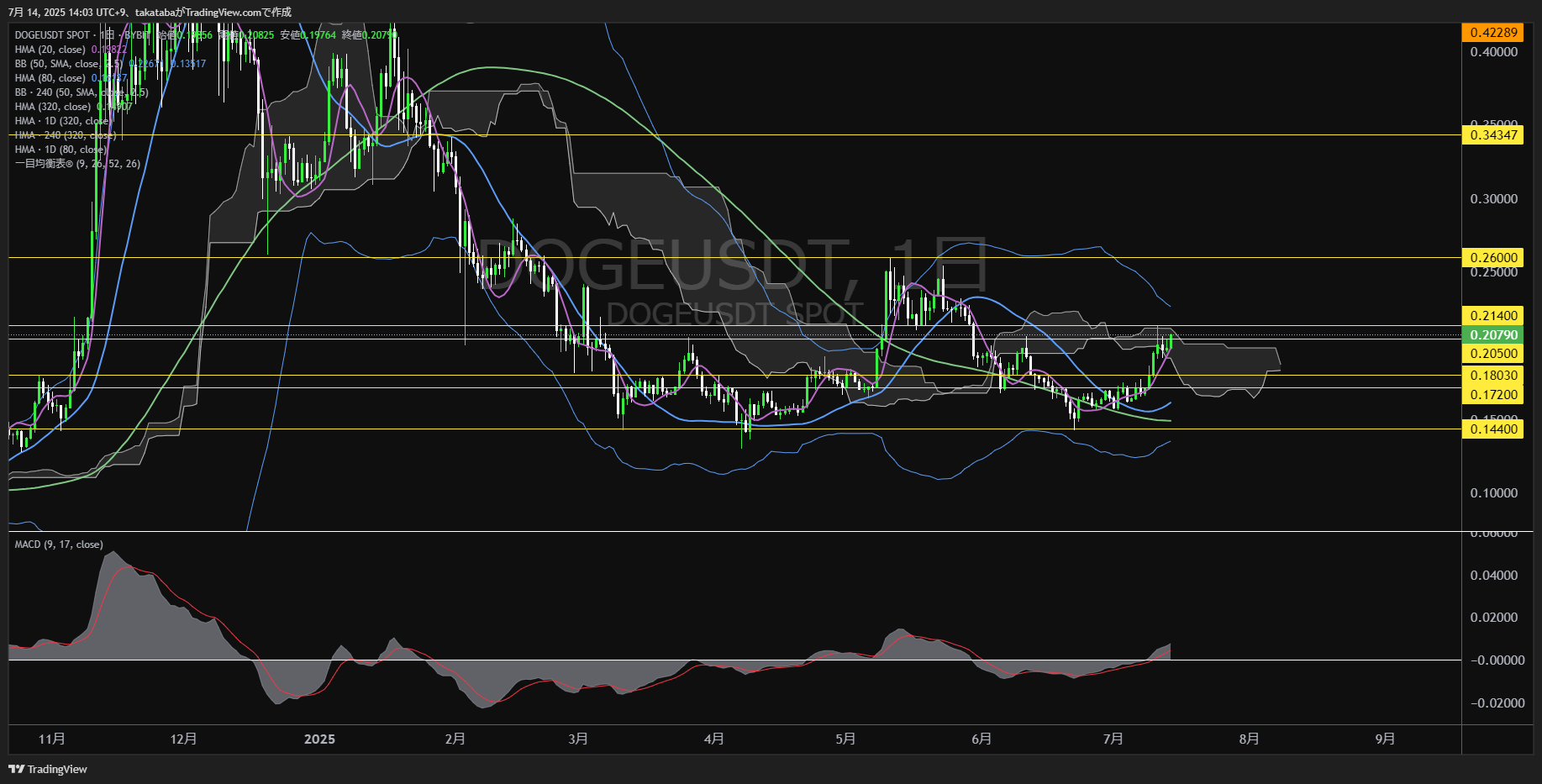The height and width of the screenshot is (784, 1542).
Task: Click the yellow 0.14400 price label
Action: pos(1492,429)
